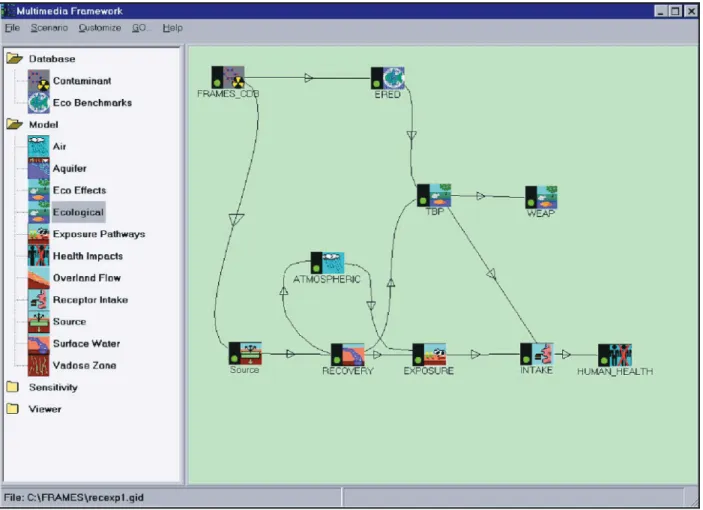703x510 pixels.
Task: Open the Scenario menu
Action: (49, 28)
